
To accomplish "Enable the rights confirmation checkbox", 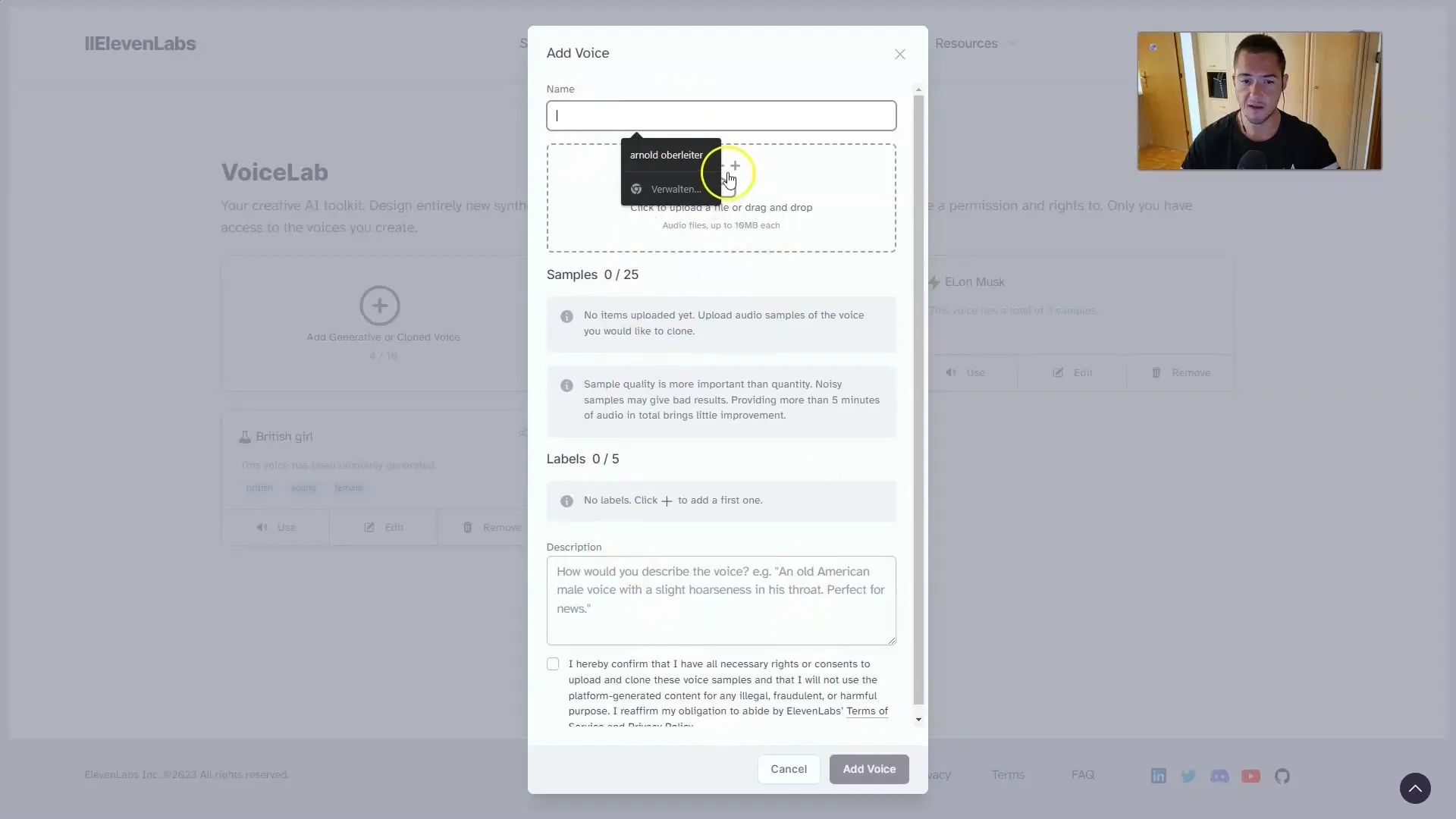I will click(553, 664).
